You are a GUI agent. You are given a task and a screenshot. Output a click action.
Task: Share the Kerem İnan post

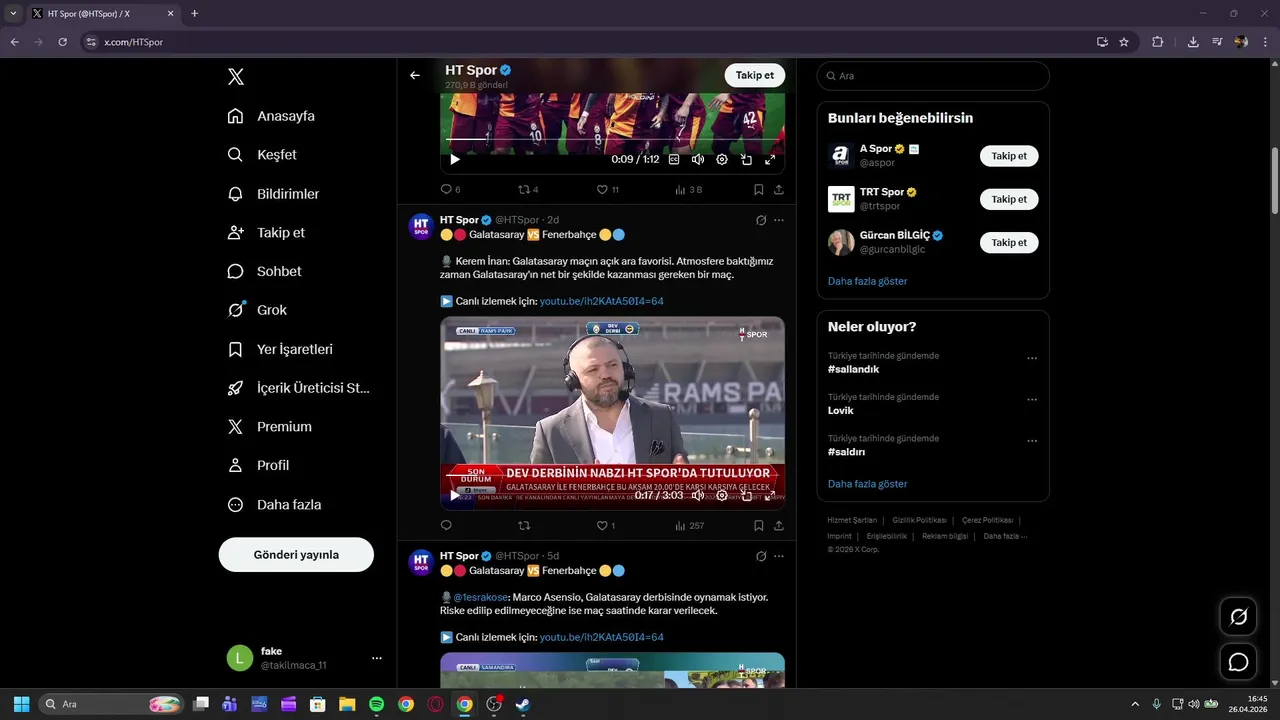[x=779, y=525]
